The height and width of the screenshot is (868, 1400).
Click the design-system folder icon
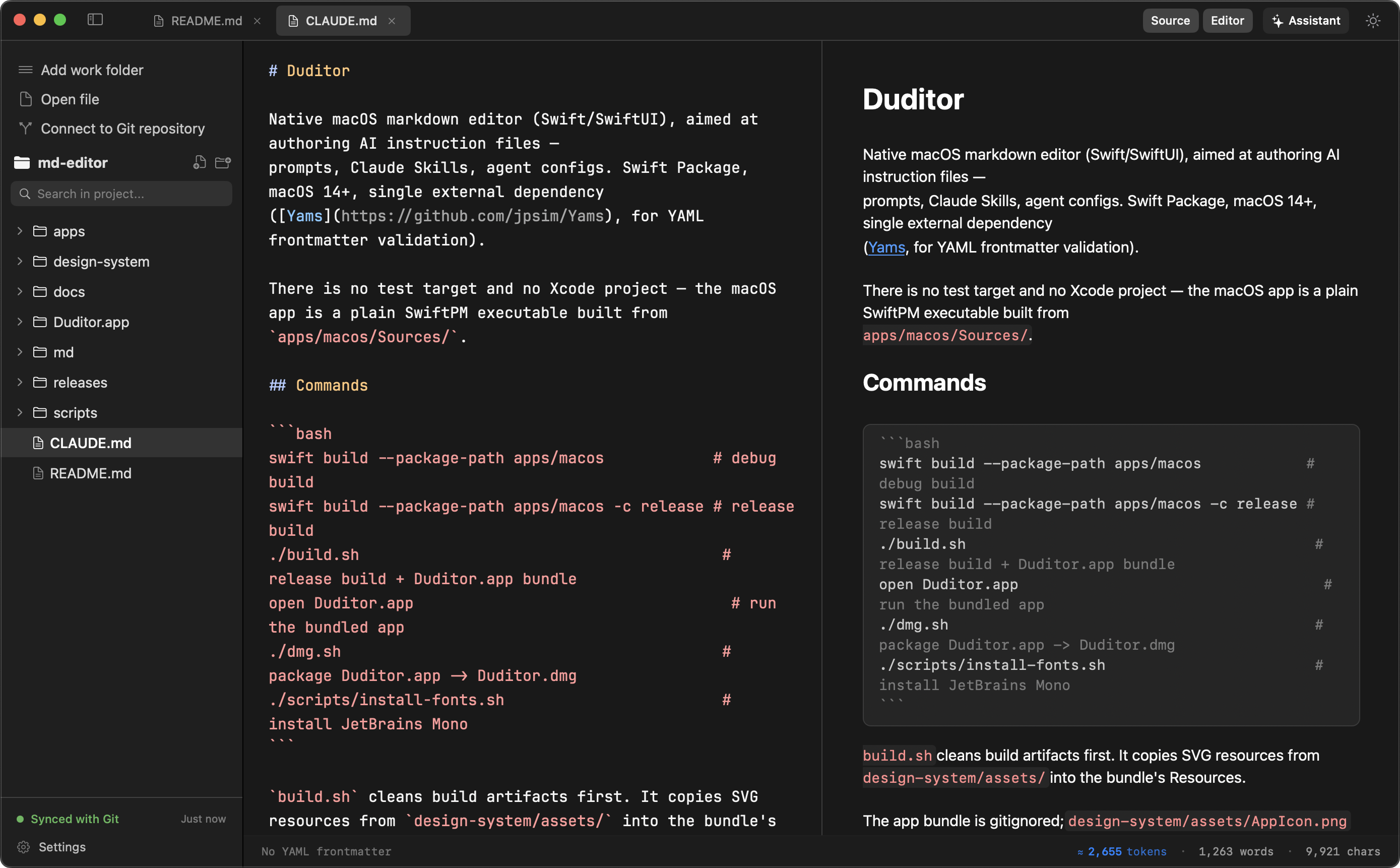tap(40, 261)
